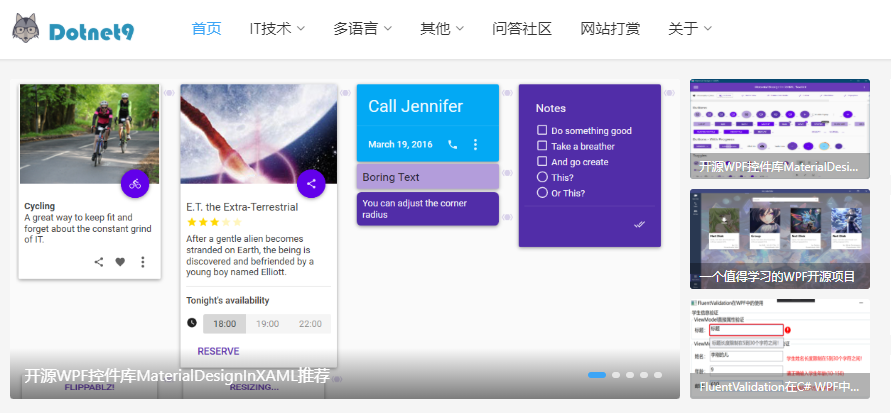Click the E.T. movie poster image
This screenshot has width=891, height=413.
(x=259, y=134)
